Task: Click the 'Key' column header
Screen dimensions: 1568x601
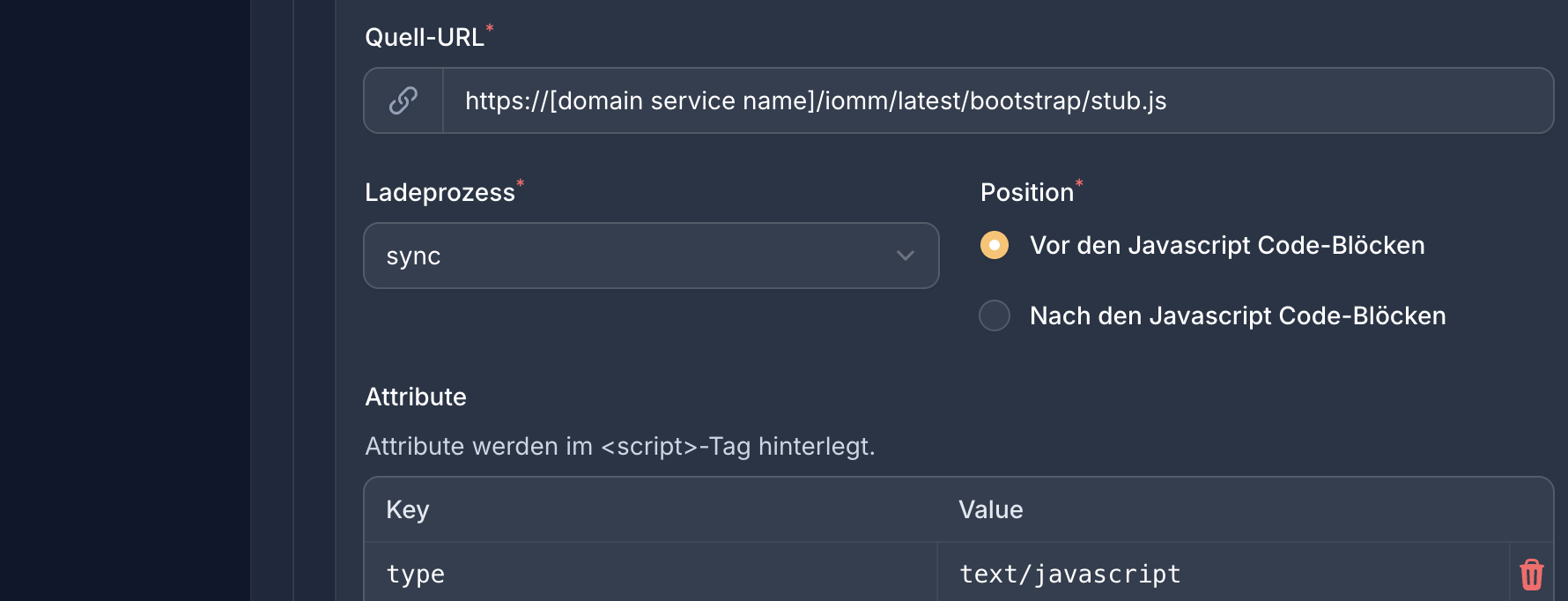Action: coord(408,509)
